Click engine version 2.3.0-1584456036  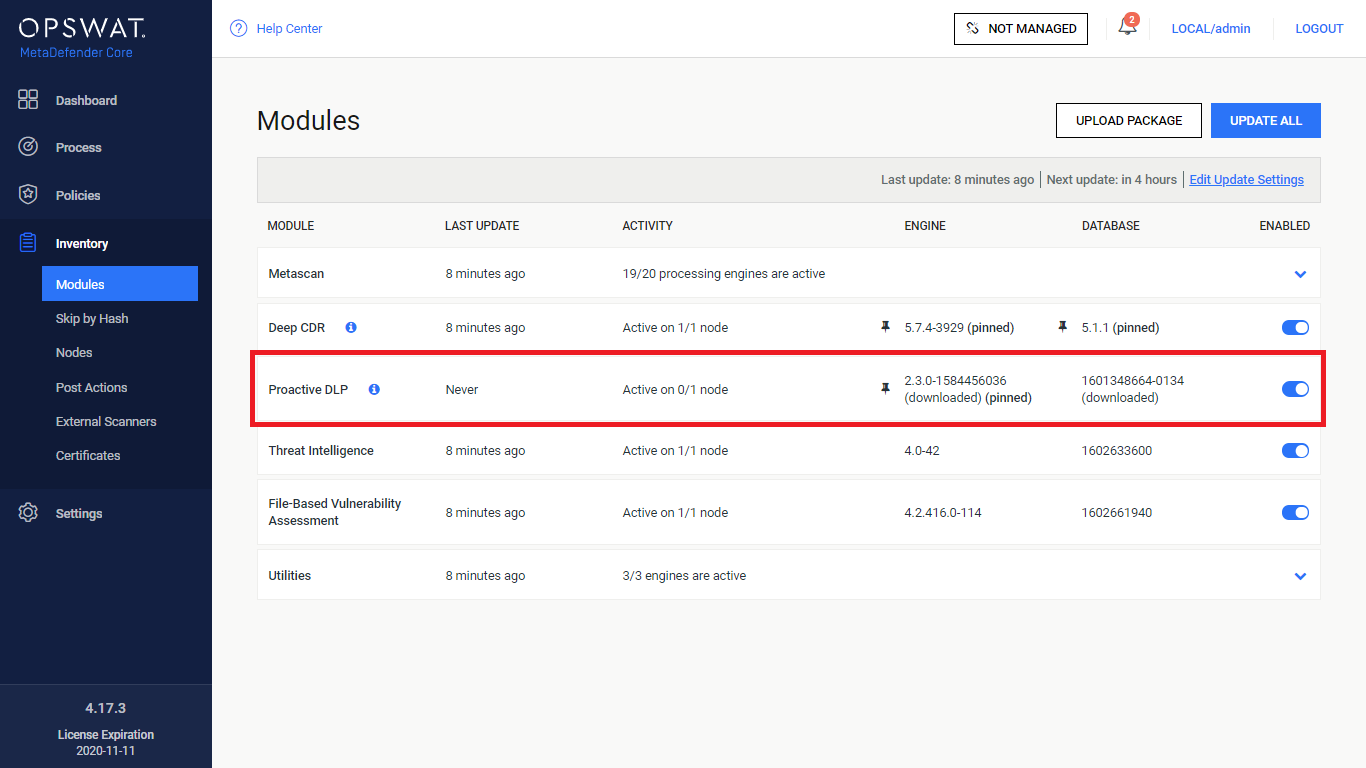pyautogui.click(x=955, y=381)
